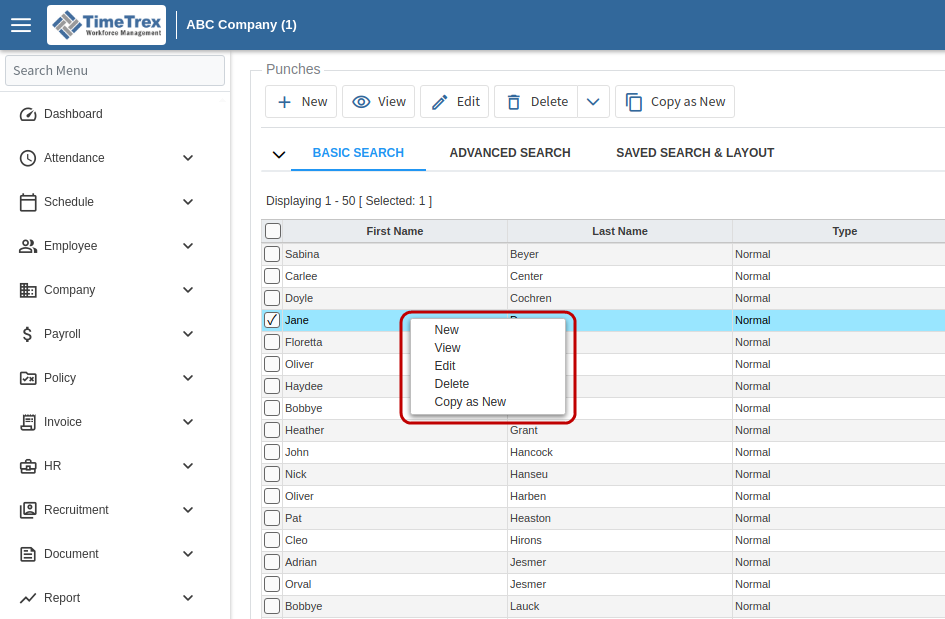Expand the Attendance menu chevron
This screenshot has width=945, height=619.
[188, 158]
